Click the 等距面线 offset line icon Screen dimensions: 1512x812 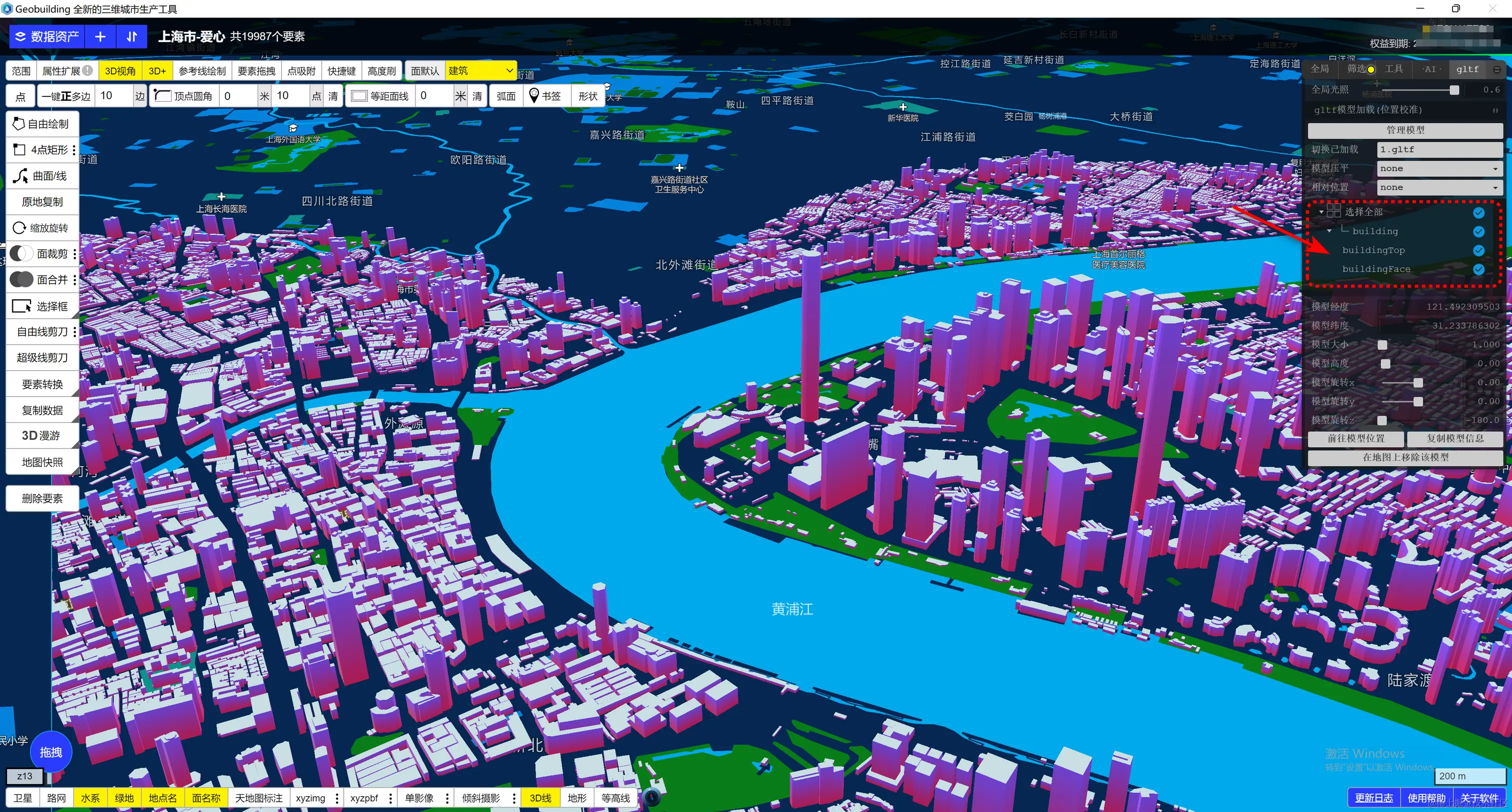tap(358, 95)
